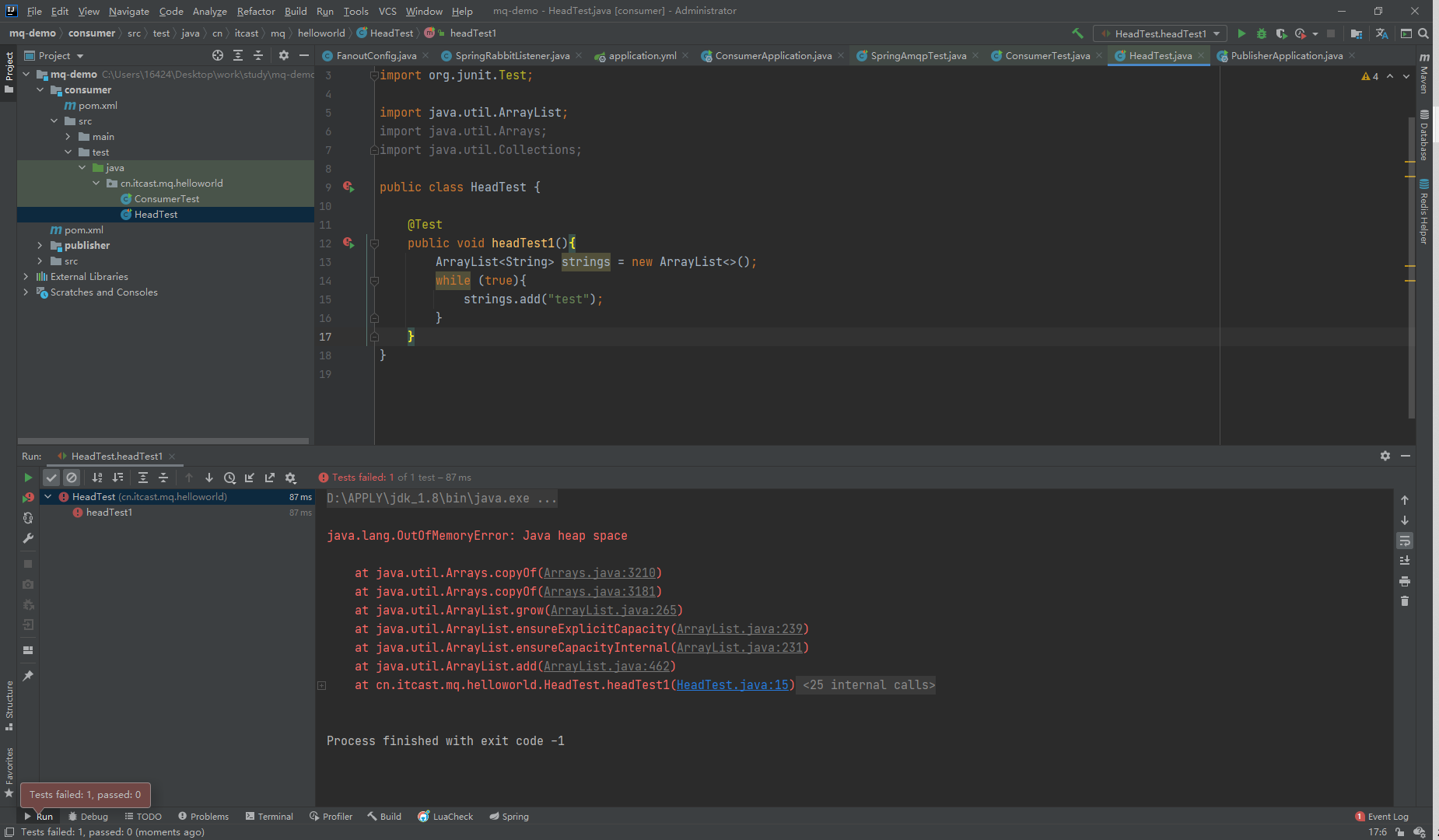
Task: Follow the ArrayList.java:462 stack trace link
Action: click(607, 667)
